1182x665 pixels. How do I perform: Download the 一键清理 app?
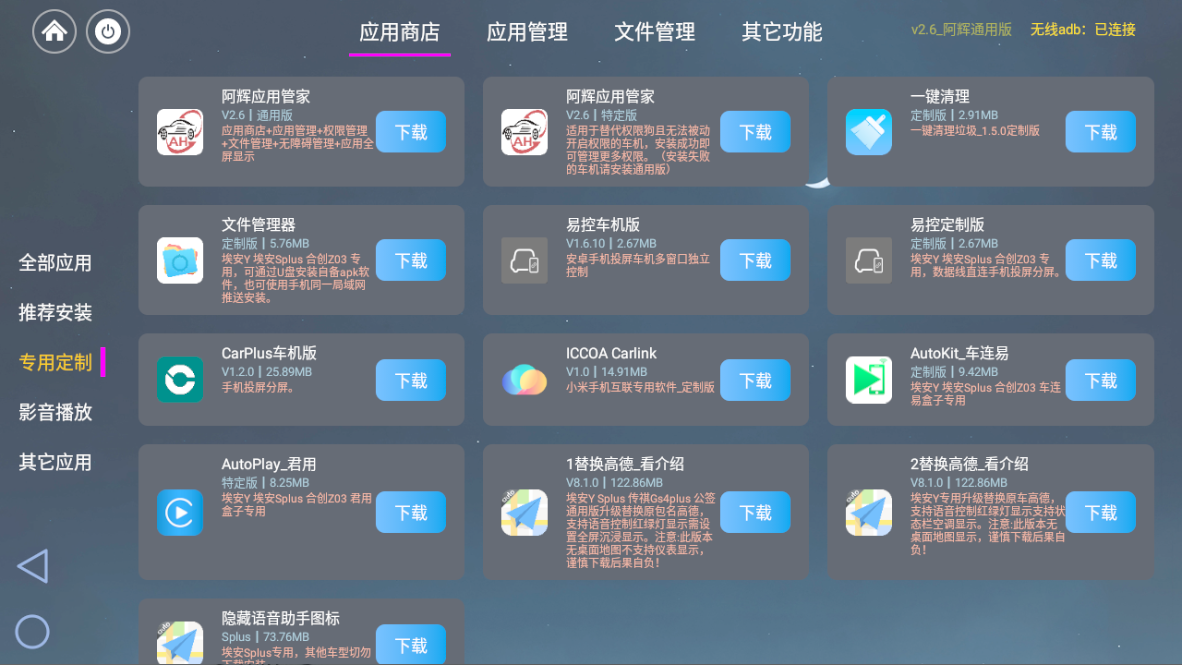(x=1101, y=132)
